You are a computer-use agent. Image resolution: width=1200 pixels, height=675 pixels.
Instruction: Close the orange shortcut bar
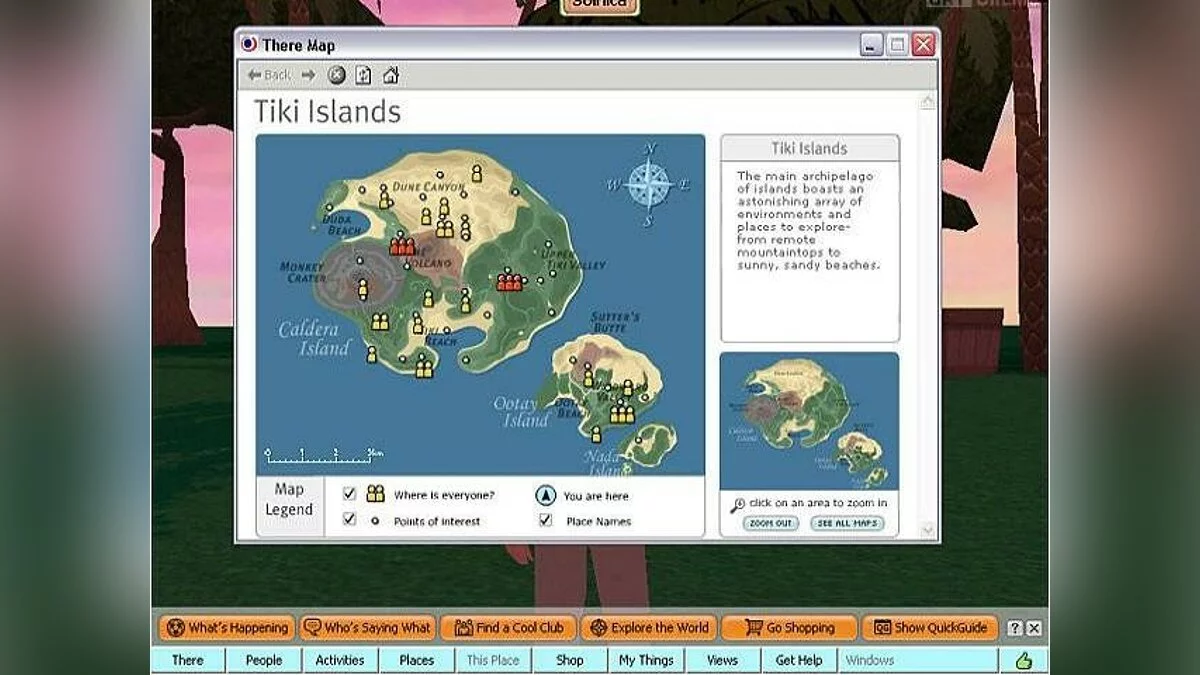tap(1034, 628)
